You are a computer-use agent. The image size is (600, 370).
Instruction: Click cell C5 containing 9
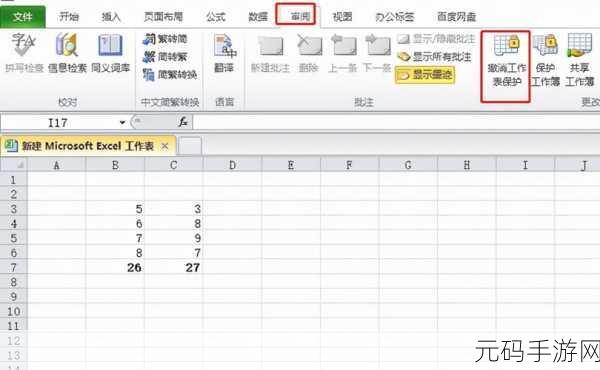tap(174, 238)
